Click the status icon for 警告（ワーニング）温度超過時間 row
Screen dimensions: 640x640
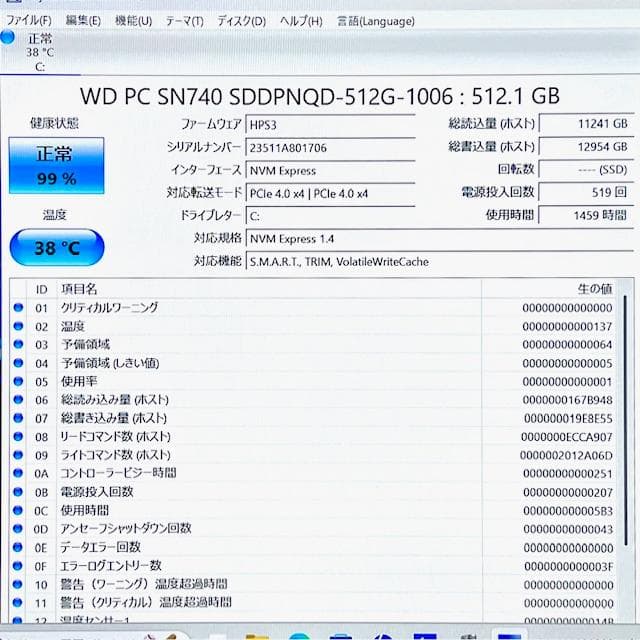tap(18, 584)
